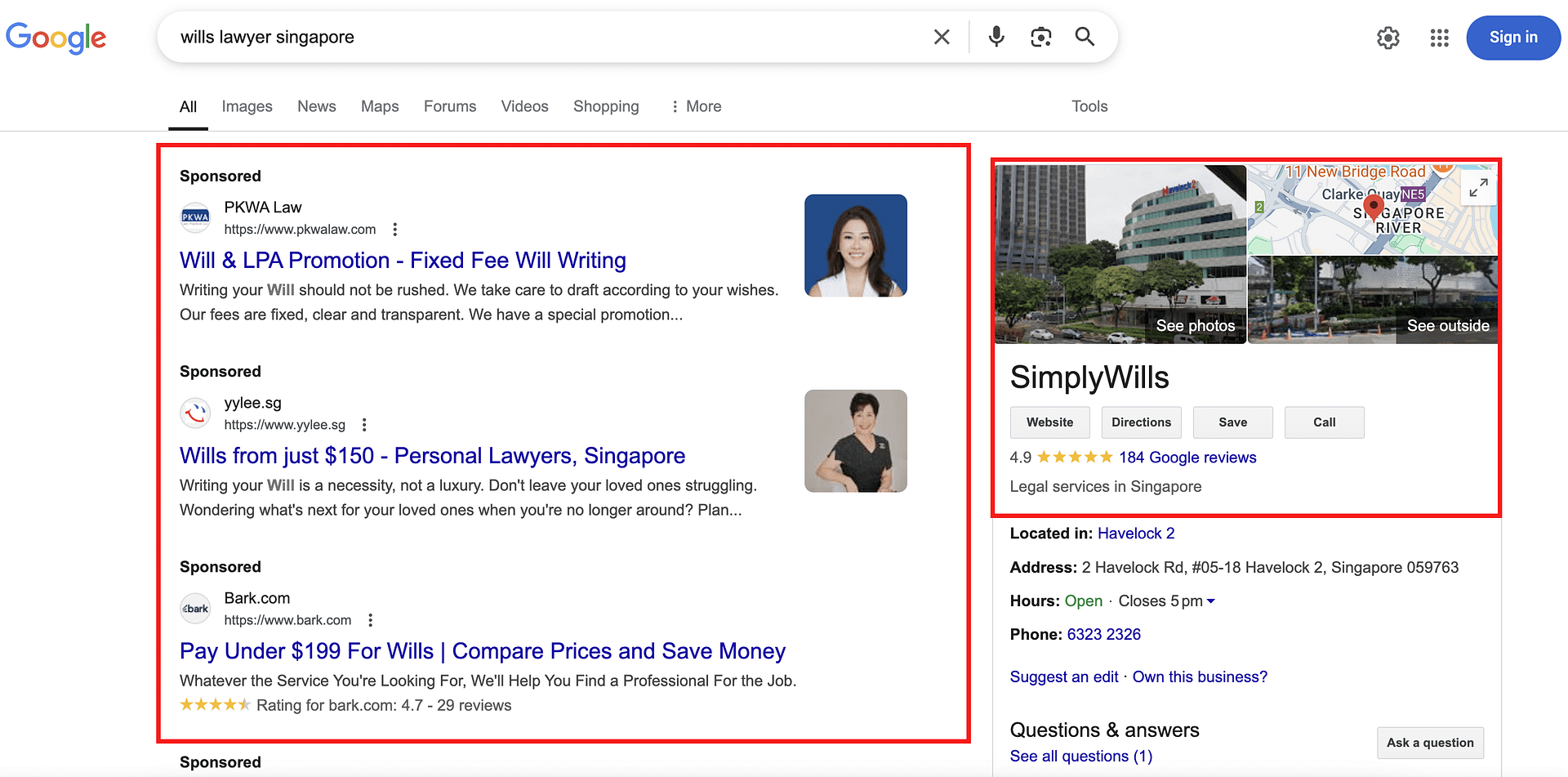This screenshot has height=777, width=1568.
Task: Click the Bark.com favicon
Action: [195, 608]
